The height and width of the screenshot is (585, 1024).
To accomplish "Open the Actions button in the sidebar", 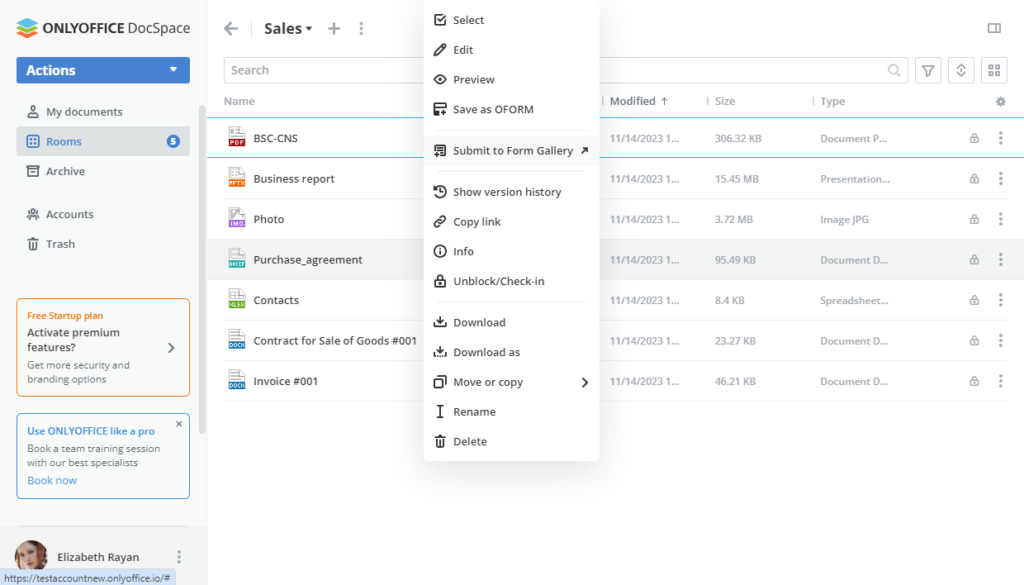I will tap(102, 70).
